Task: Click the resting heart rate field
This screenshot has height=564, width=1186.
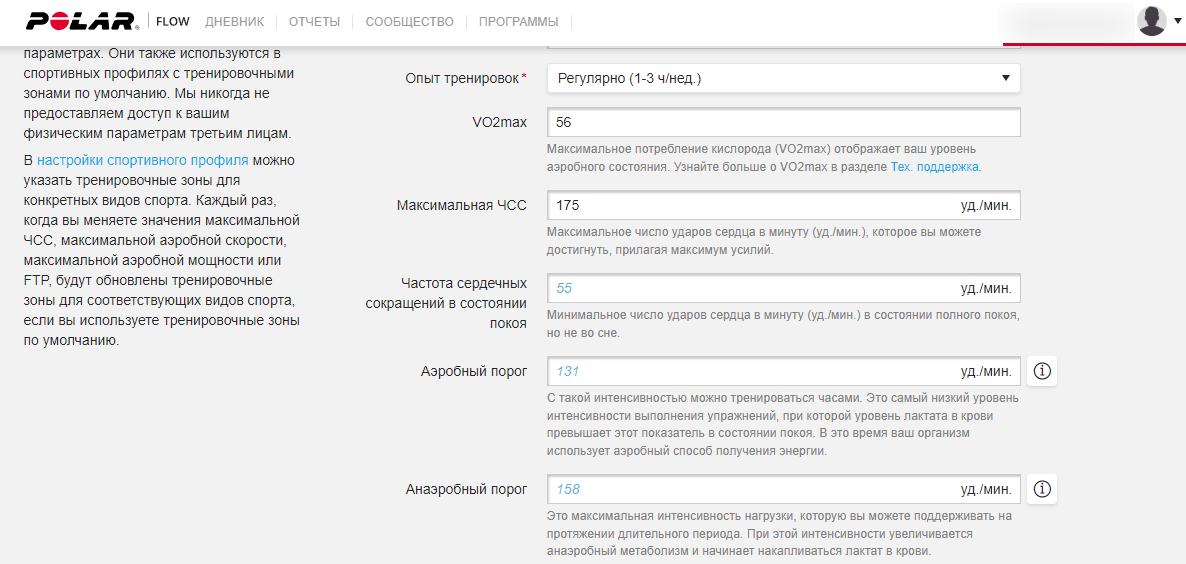Action: pyautogui.click(x=750, y=288)
